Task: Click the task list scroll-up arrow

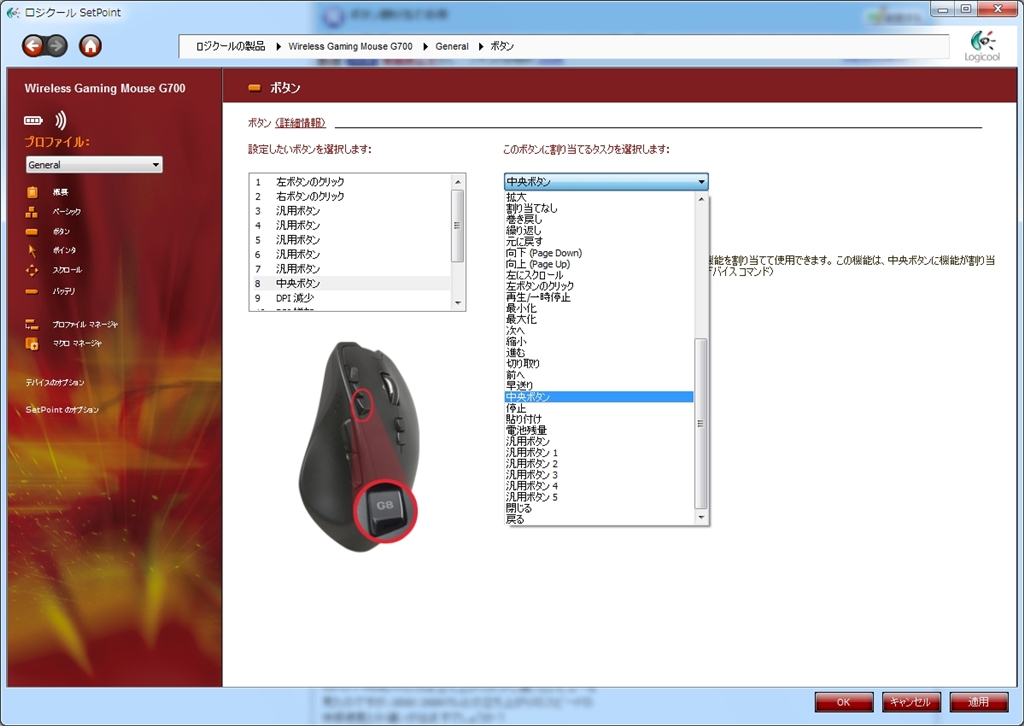Action: pos(701,198)
